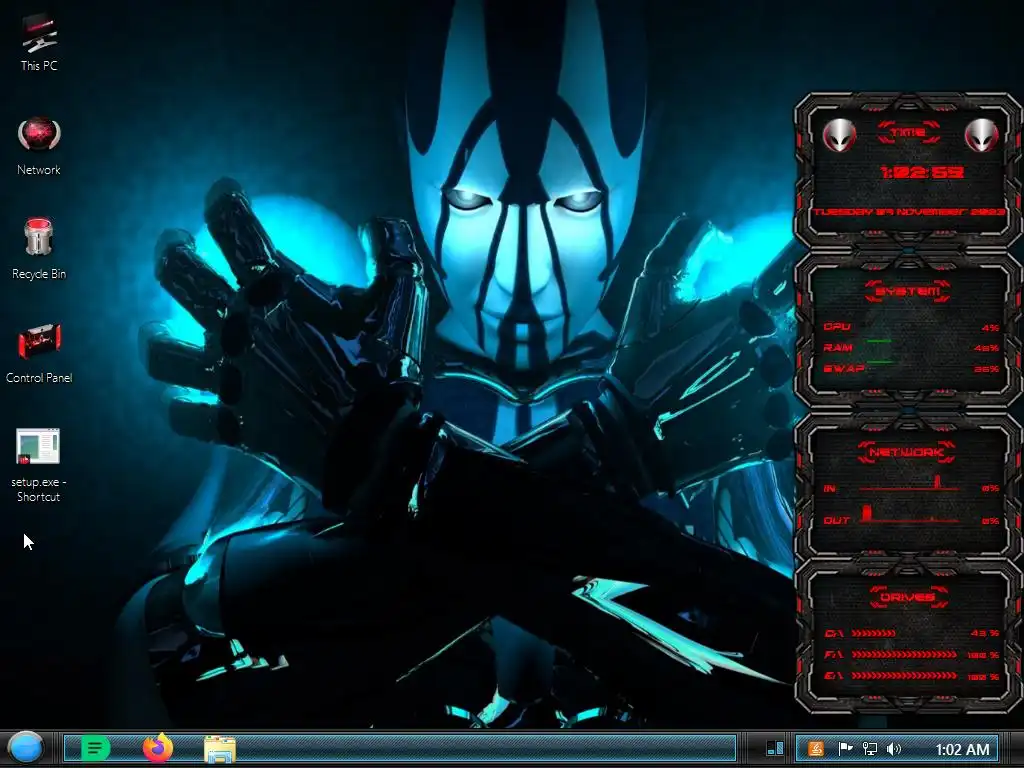Click the OUT traffic graph
Image resolution: width=1024 pixels, height=768 pixels.
[908, 514]
